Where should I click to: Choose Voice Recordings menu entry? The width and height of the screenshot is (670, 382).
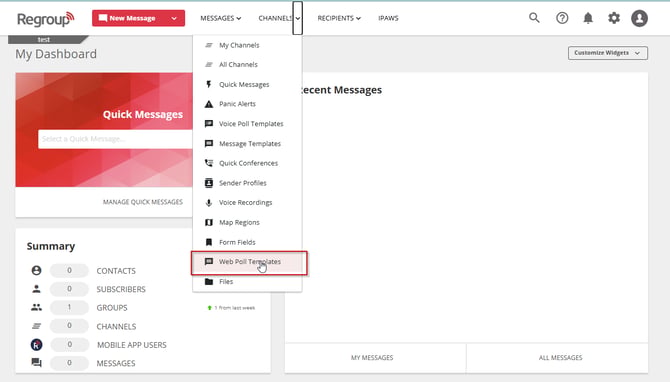coord(247,203)
